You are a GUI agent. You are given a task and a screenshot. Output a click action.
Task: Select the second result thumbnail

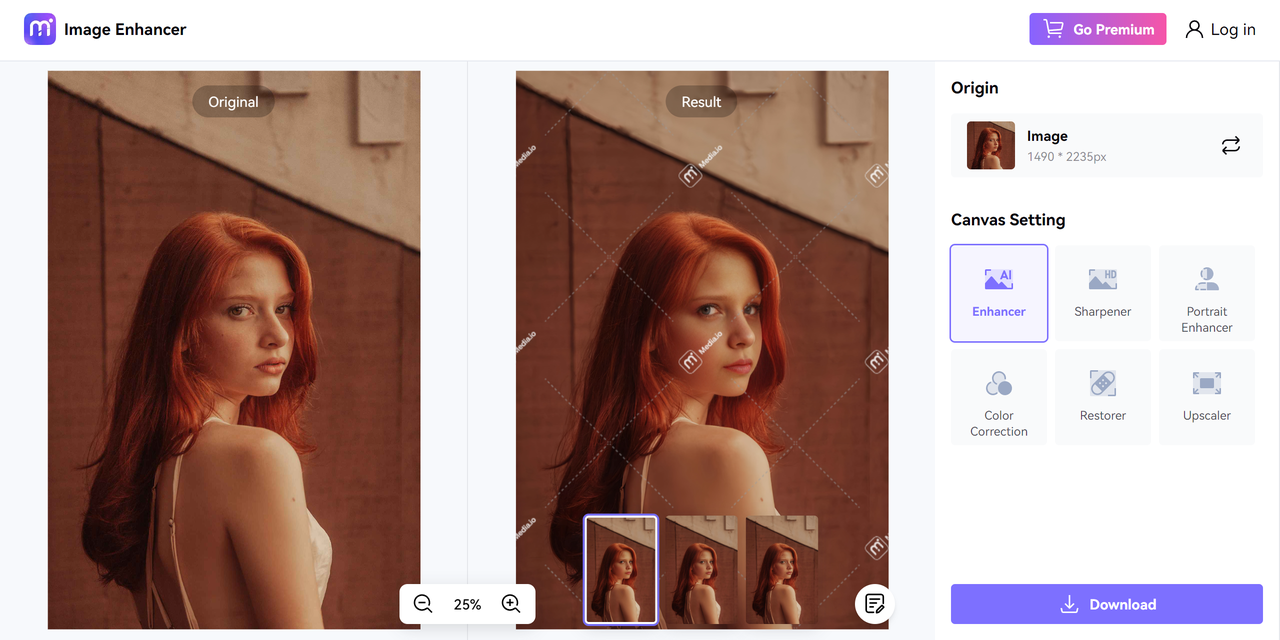pyautogui.click(x=701, y=570)
